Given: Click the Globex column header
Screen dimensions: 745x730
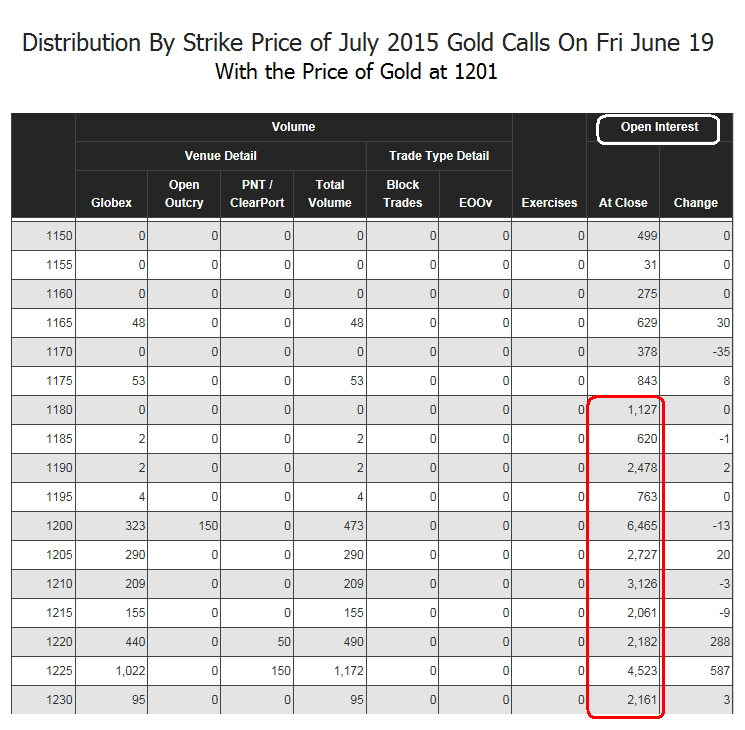Looking at the screenshot, I should (x=111, y=202).
